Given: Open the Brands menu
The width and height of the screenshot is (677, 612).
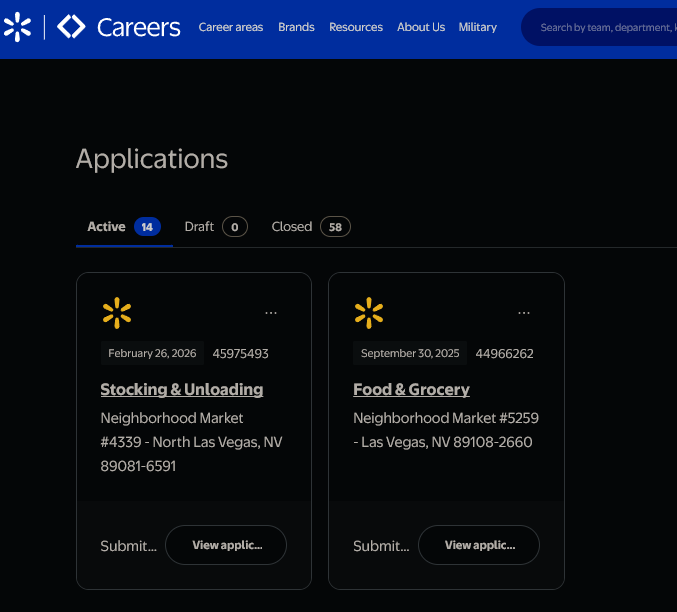Looking at the screenshot, I should (x=296, y=27).
